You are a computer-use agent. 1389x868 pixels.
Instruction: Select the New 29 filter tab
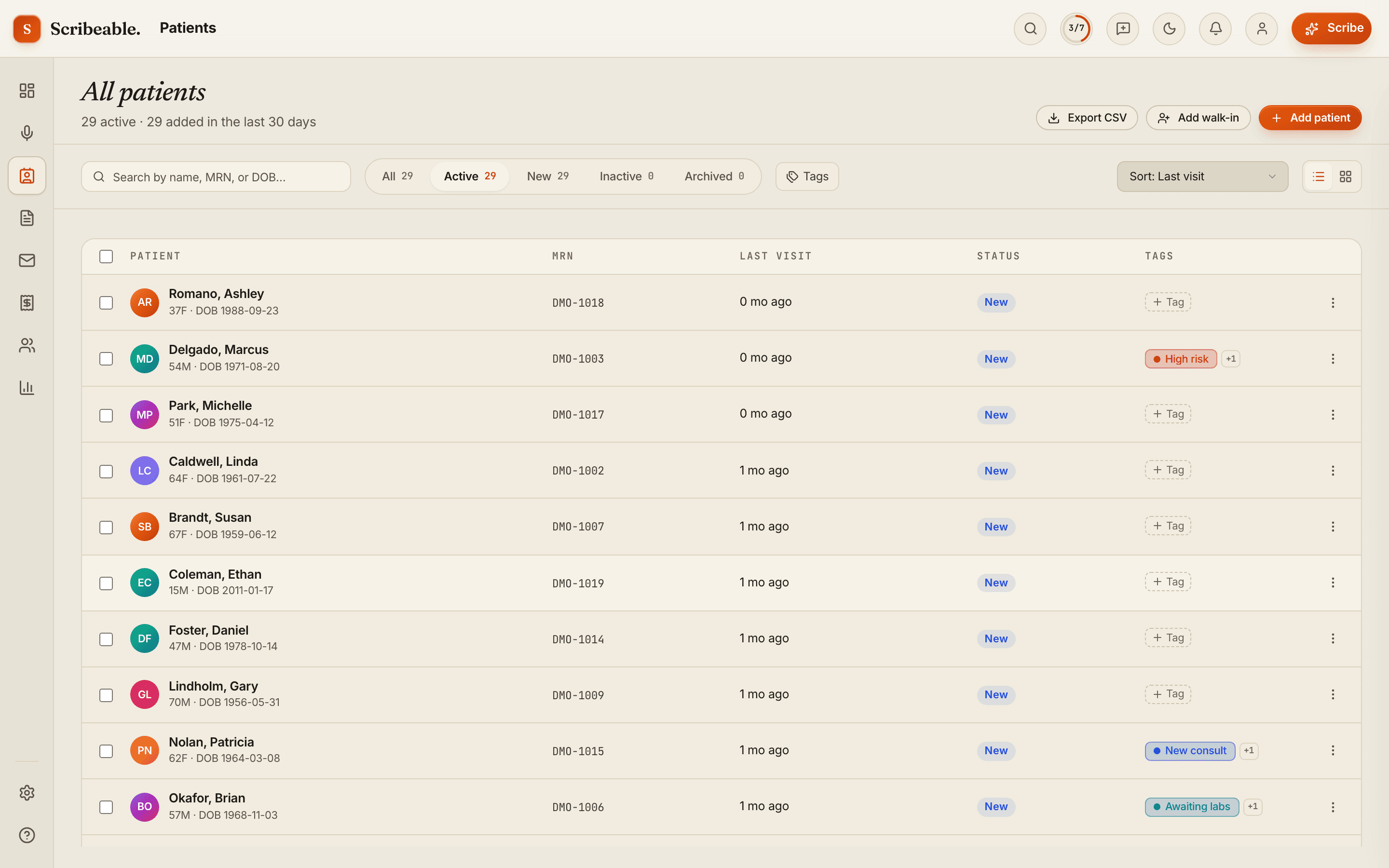click(x=547, y=176)
